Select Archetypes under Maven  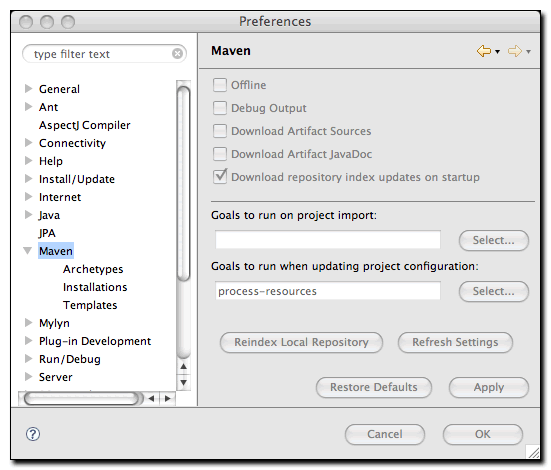click(x=93, y=269)
